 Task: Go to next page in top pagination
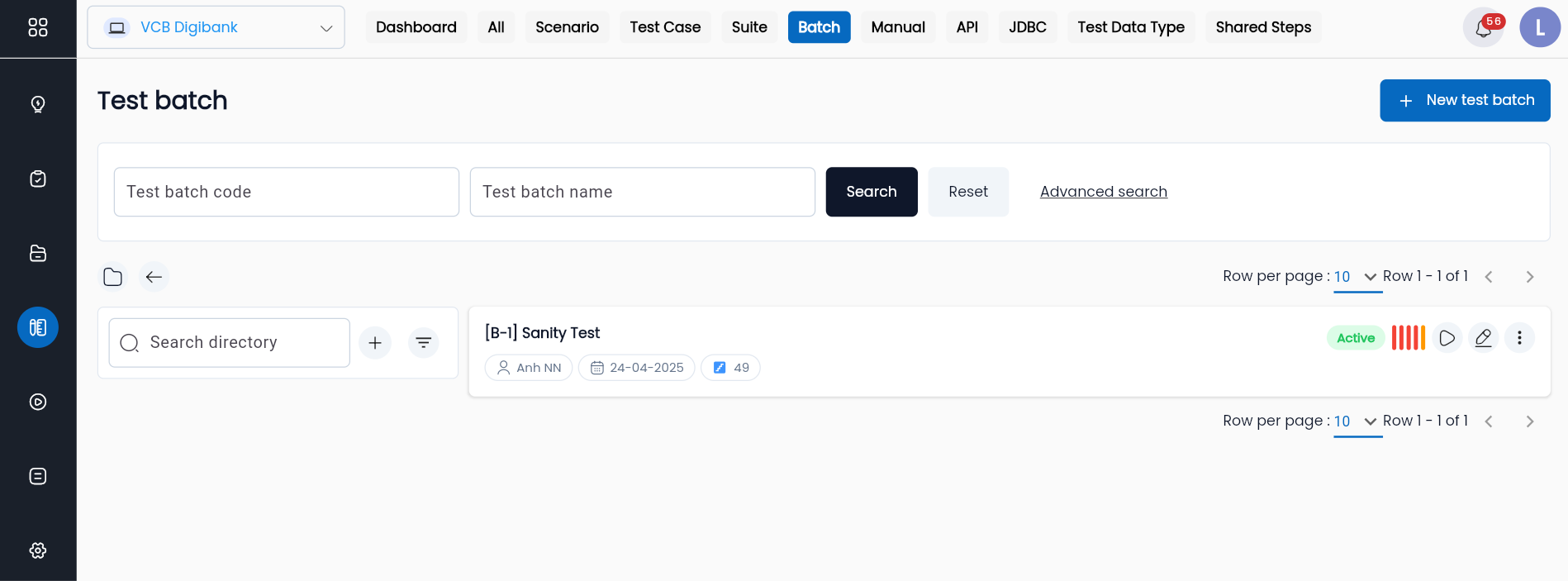tap(1530, 277)
